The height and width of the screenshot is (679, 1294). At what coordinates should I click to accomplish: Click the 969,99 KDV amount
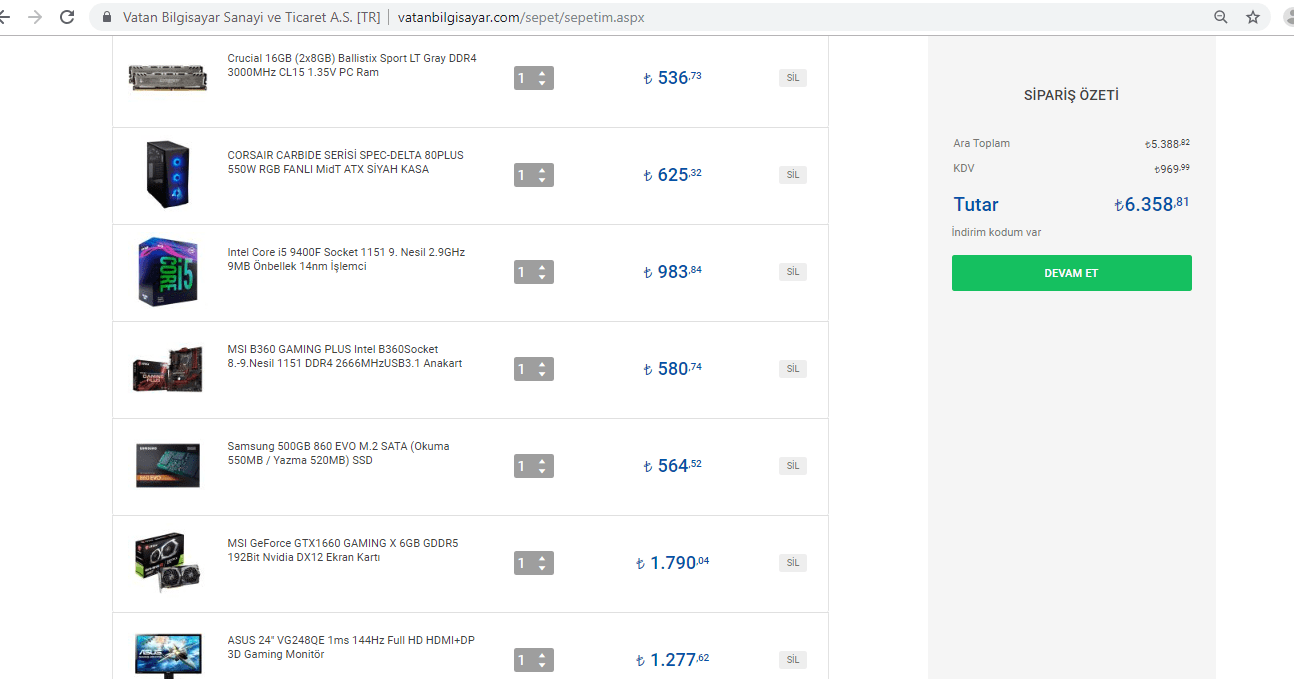(x=1172, y=168)
